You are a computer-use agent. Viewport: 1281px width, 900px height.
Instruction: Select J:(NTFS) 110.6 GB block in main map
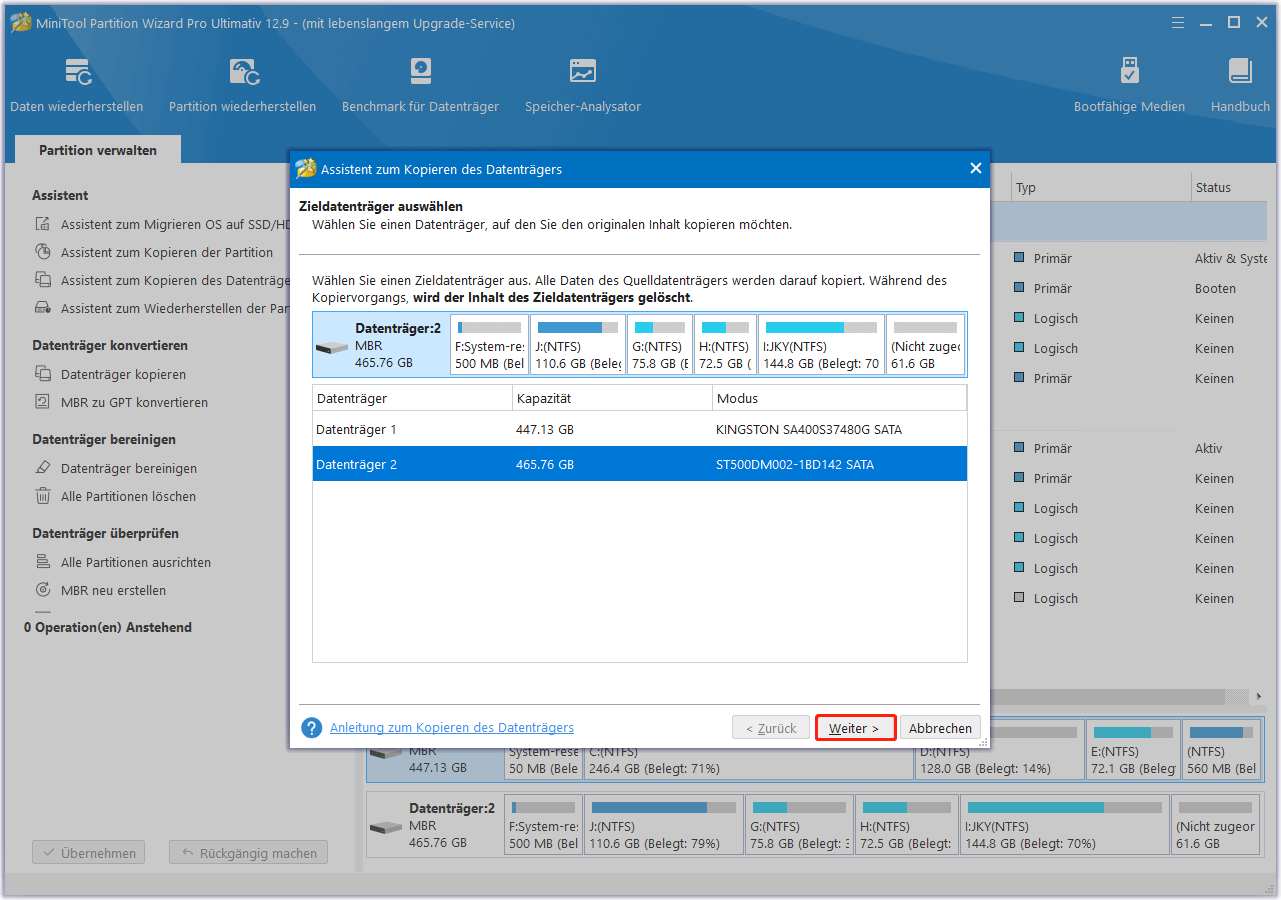coord(665,825)
